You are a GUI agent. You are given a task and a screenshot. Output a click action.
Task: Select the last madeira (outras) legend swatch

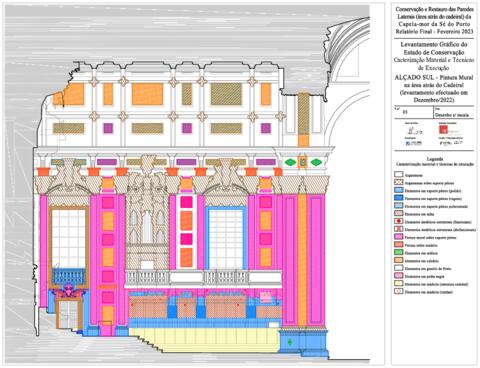(x=399, y=291)
